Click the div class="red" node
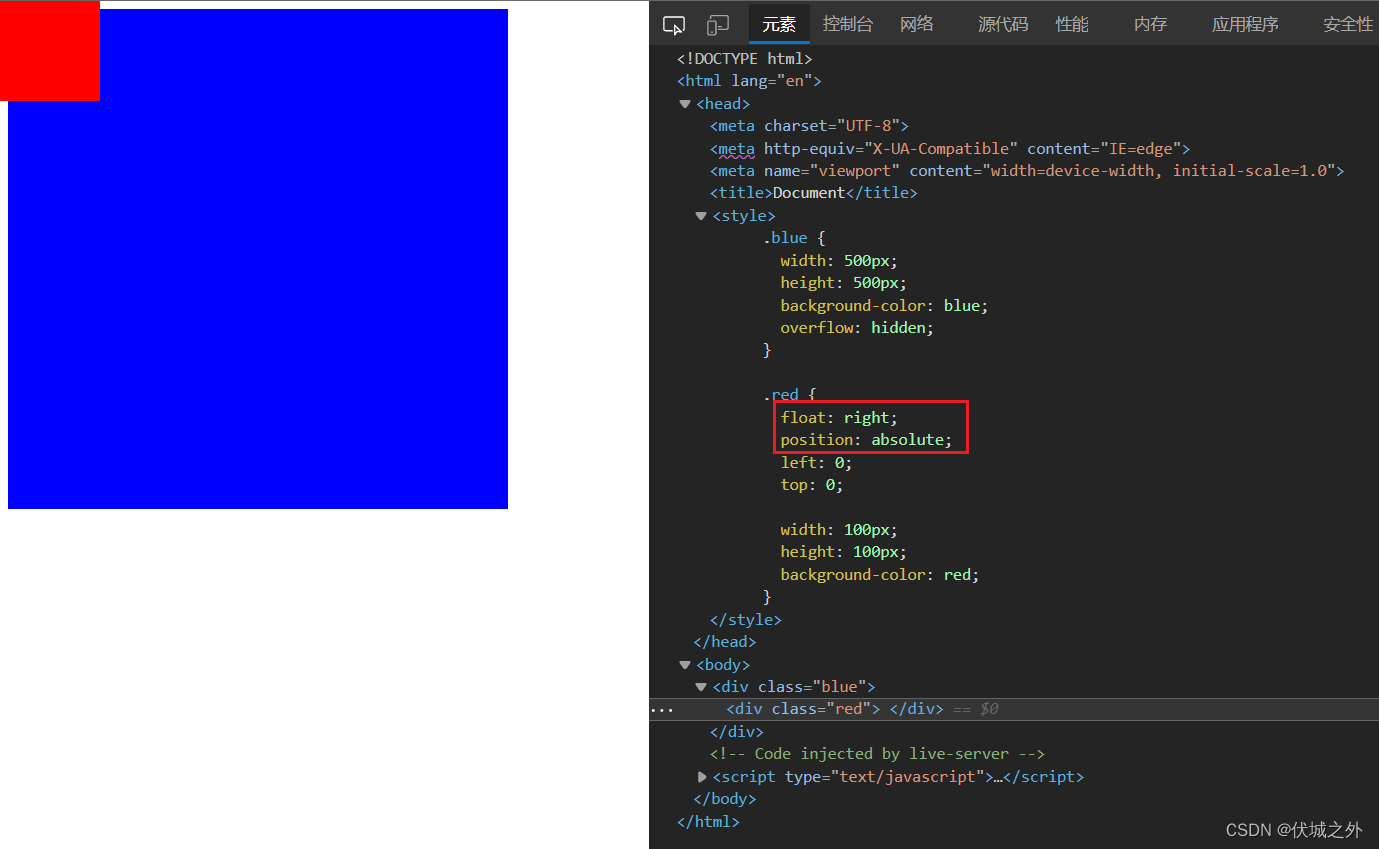Viewport: 1379px width, 849px height. click(835, 709)
